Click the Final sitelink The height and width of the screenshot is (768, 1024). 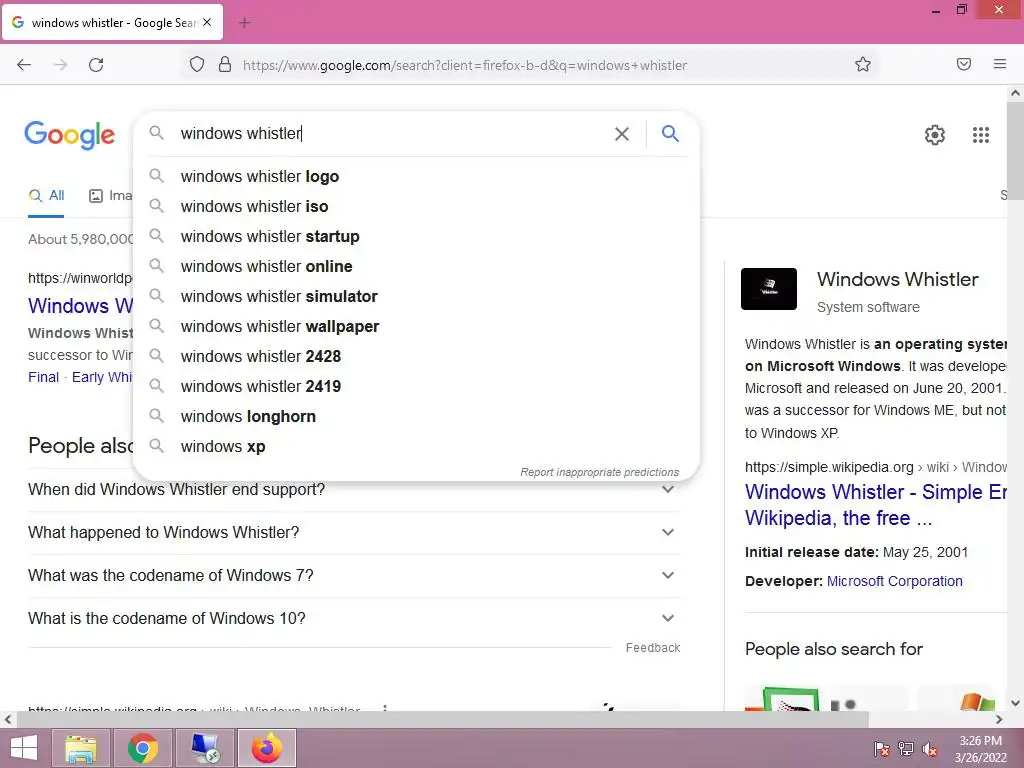point(43,377)
